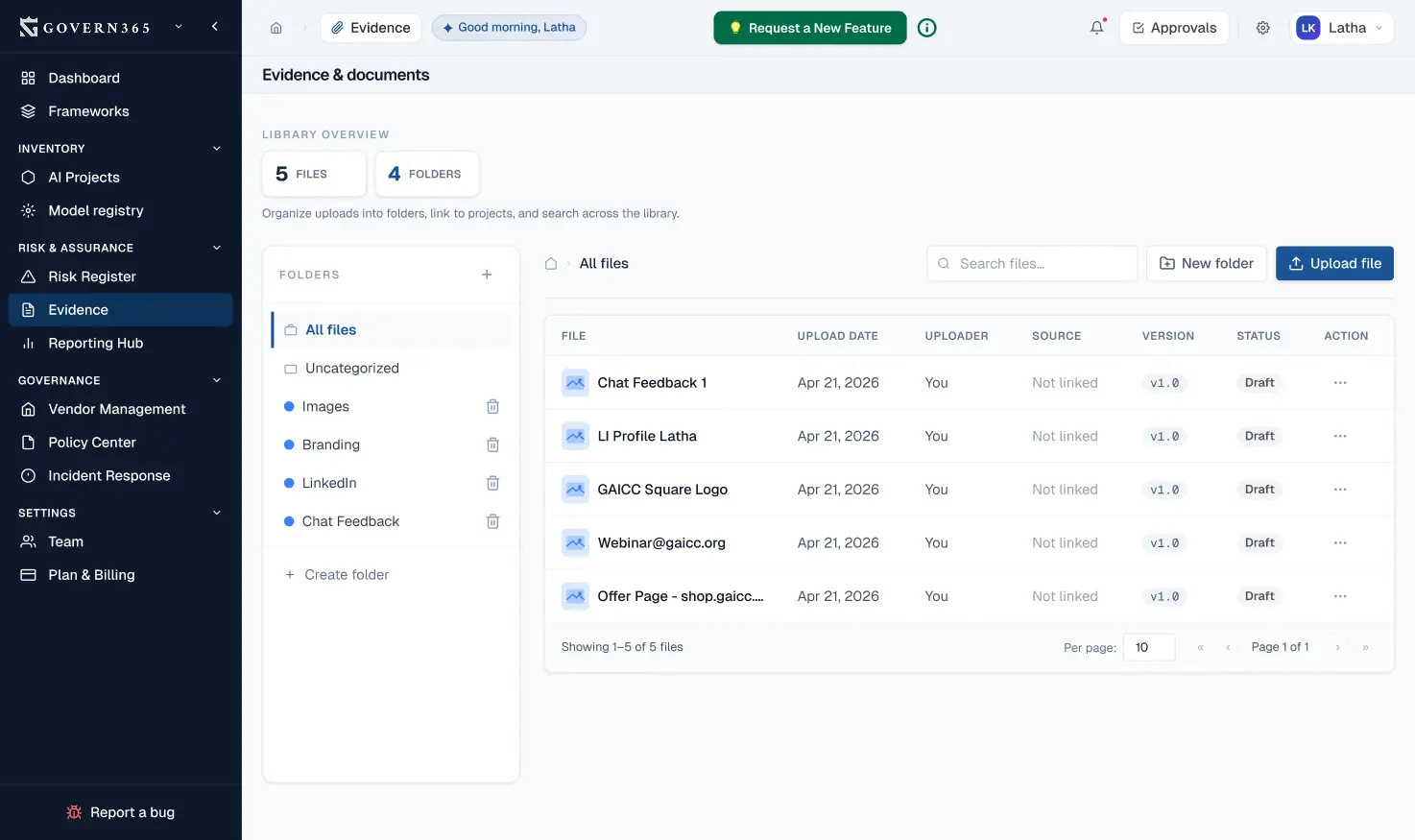Delete the Images folder using trash icon
The width and height of the screenshot is (1415, 840).
(492, 407)
